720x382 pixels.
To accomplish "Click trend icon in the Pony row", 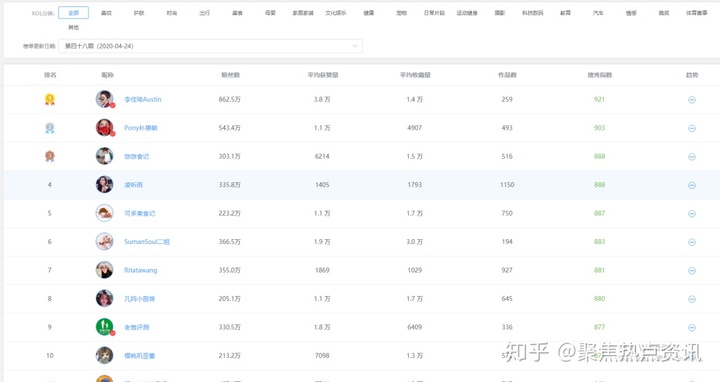I will (x=692, y=128).
